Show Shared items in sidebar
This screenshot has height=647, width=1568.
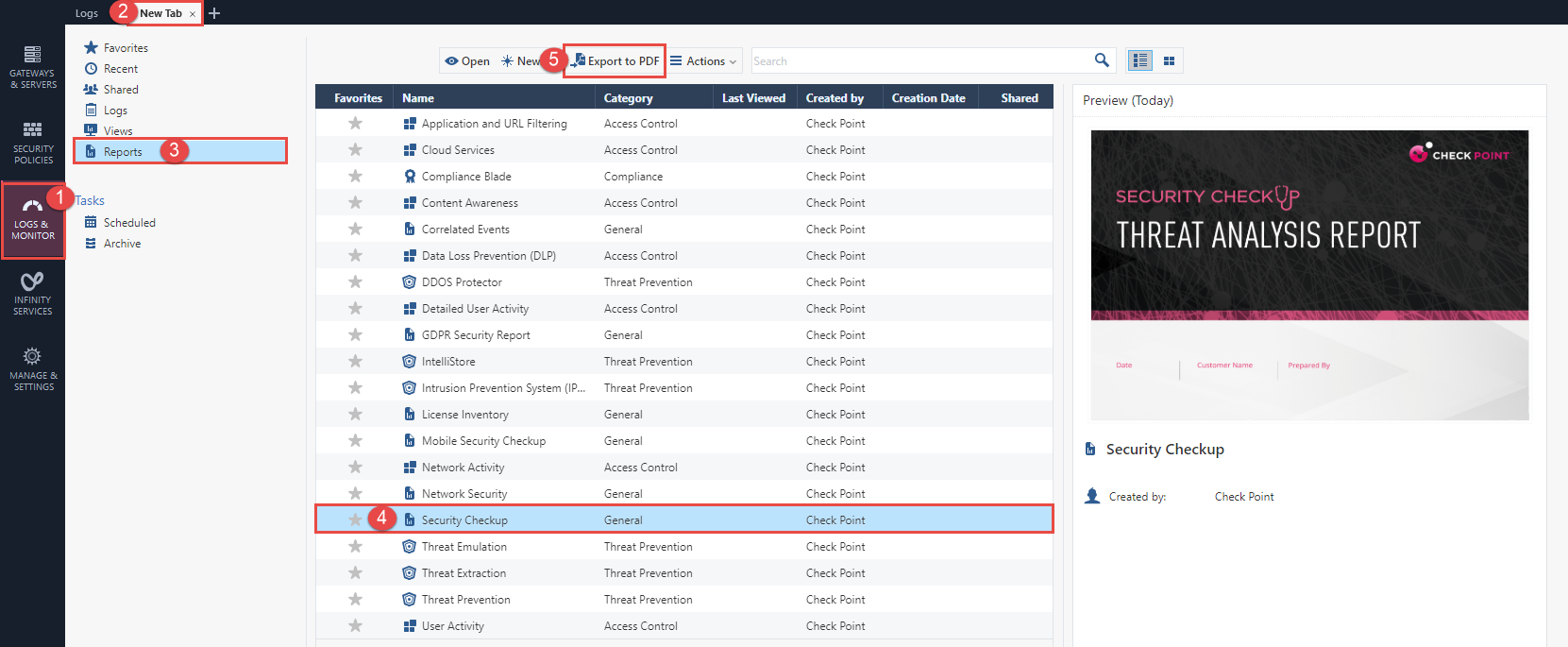click(121, 90)
